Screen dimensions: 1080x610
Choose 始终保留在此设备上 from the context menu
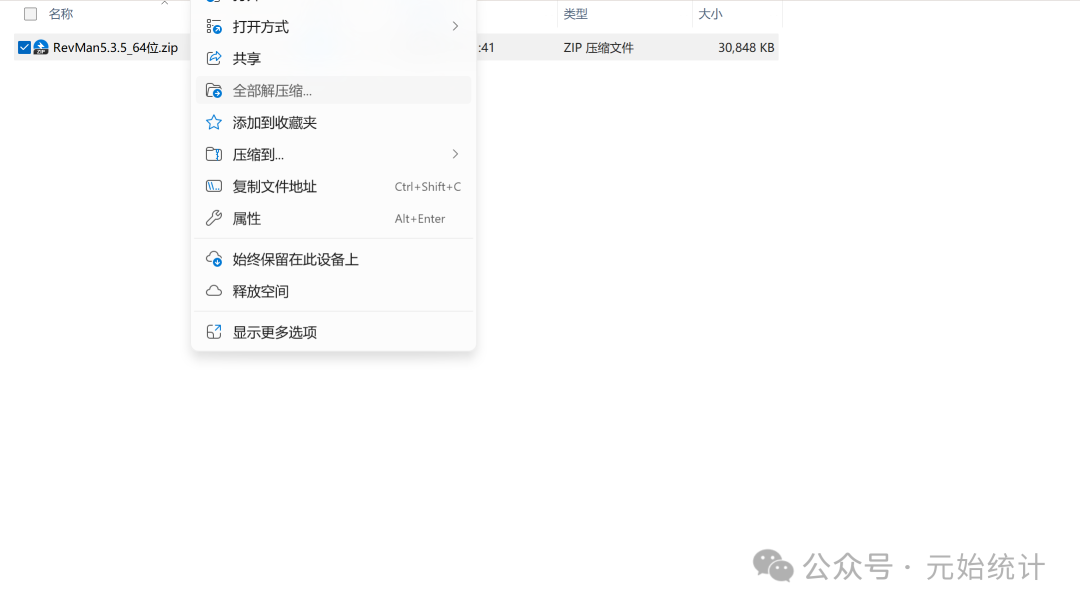295,259
